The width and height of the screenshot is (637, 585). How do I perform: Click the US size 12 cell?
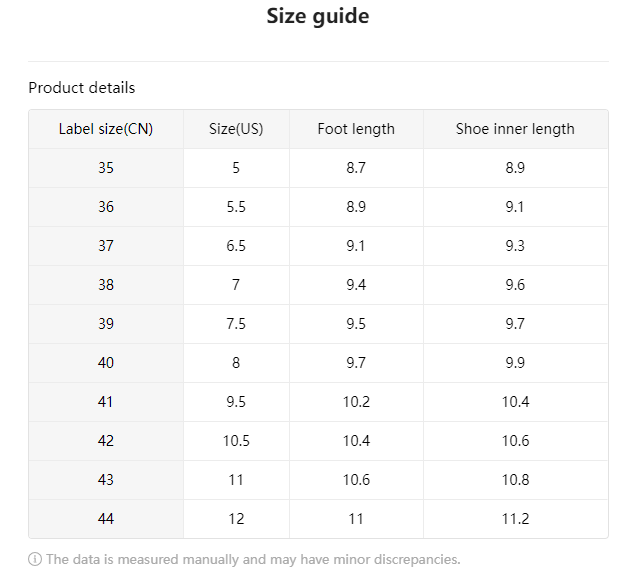[x=236, y=519]
